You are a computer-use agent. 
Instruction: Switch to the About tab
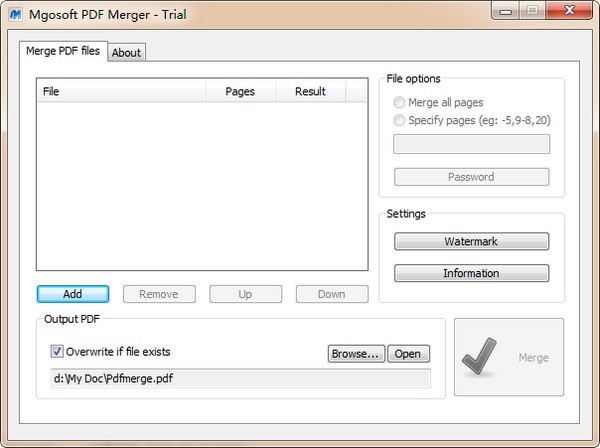point(126,53)
